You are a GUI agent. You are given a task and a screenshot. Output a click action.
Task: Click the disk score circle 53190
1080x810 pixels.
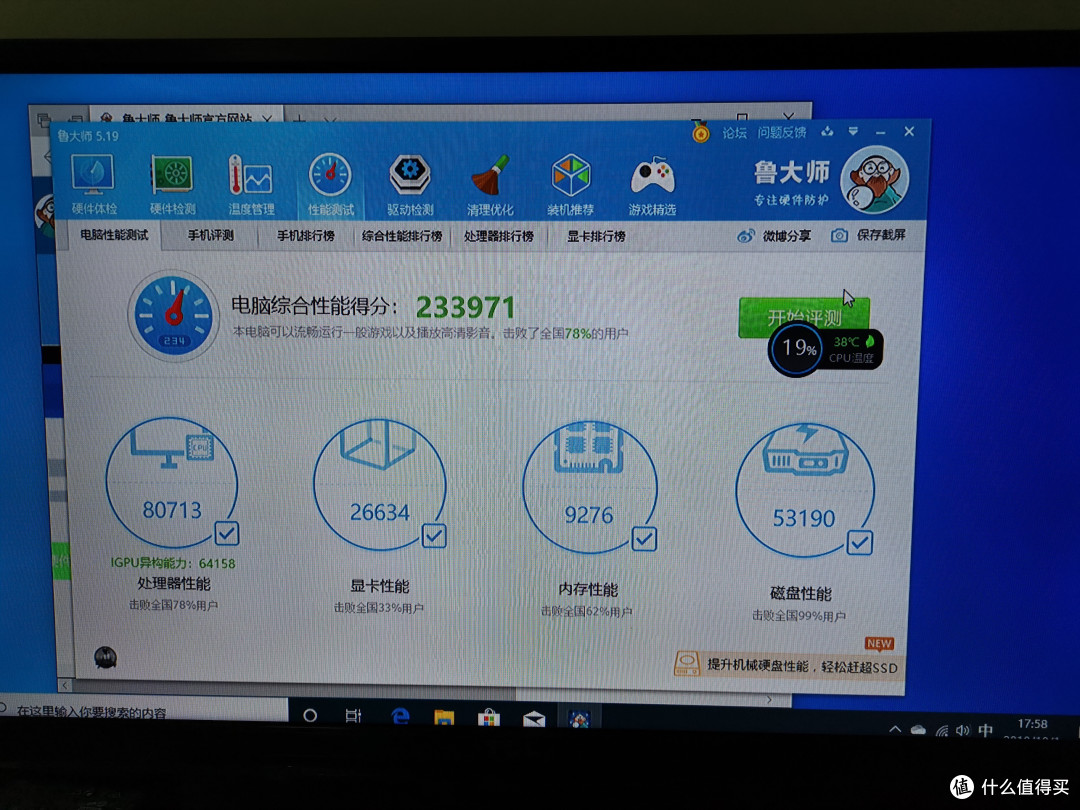click(x=804, y=490)
